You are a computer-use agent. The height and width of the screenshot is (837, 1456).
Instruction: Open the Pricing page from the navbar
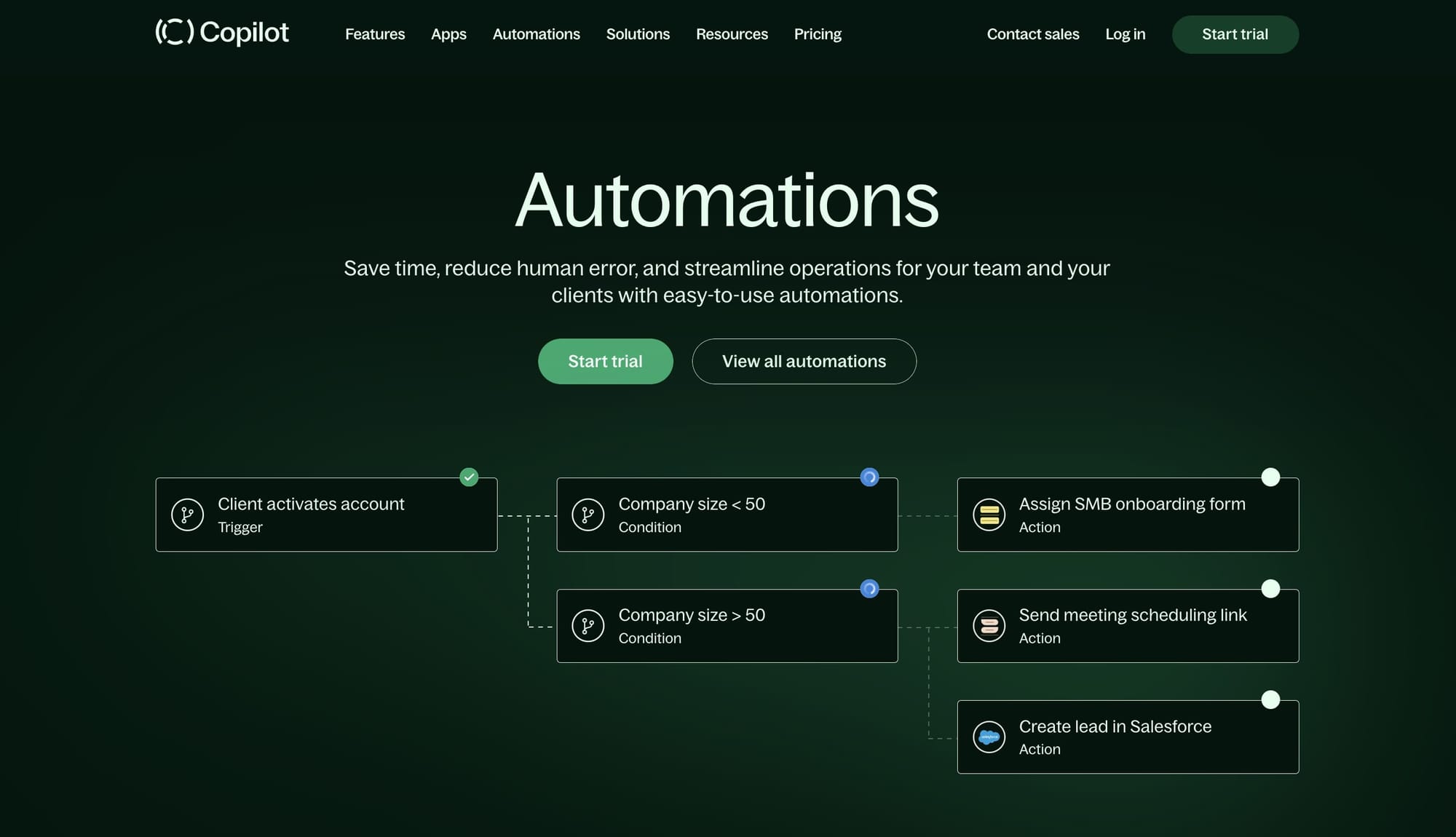(818, 34)
